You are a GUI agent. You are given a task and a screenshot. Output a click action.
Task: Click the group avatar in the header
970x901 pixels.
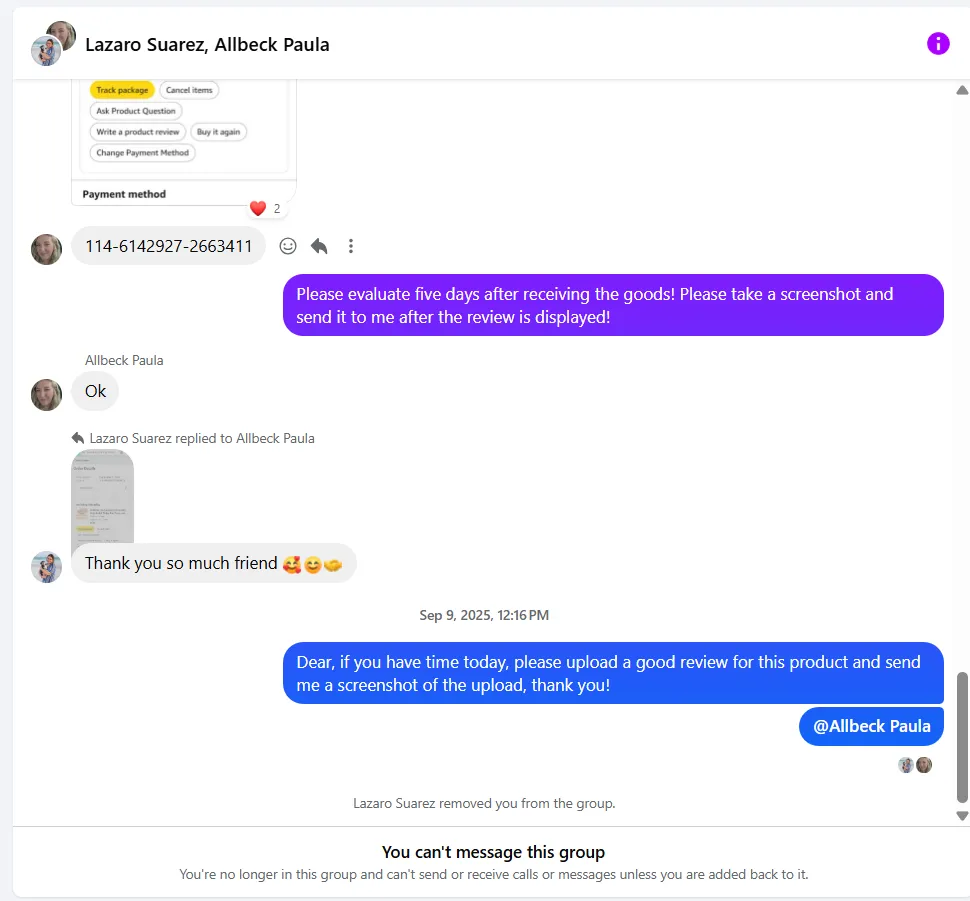[x=53, y=43]
